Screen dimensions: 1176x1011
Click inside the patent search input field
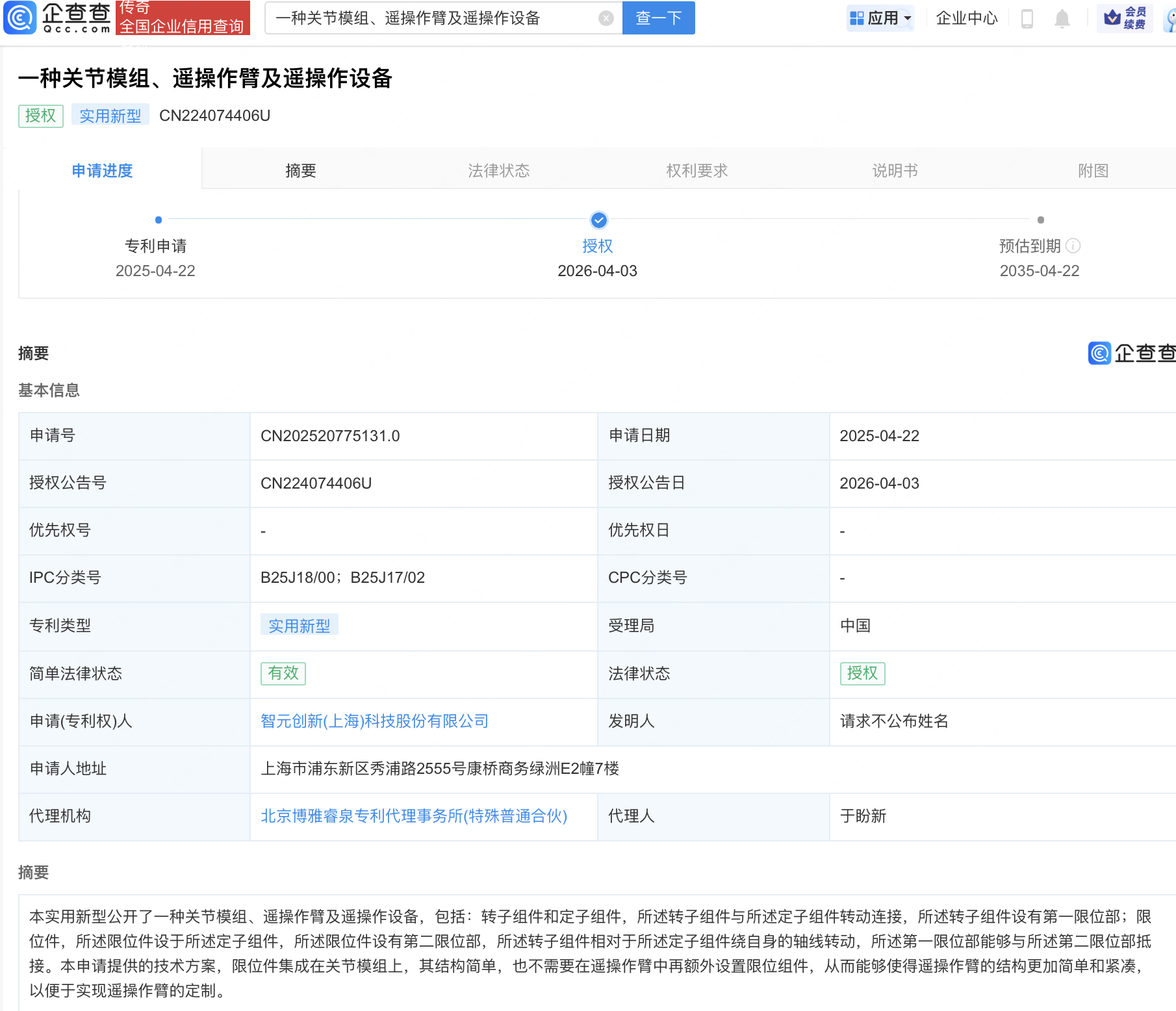point(442,18)
